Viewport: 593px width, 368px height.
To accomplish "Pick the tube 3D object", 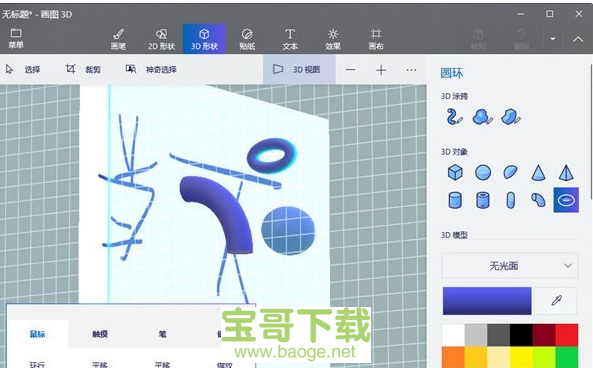I will click(483, 200).
